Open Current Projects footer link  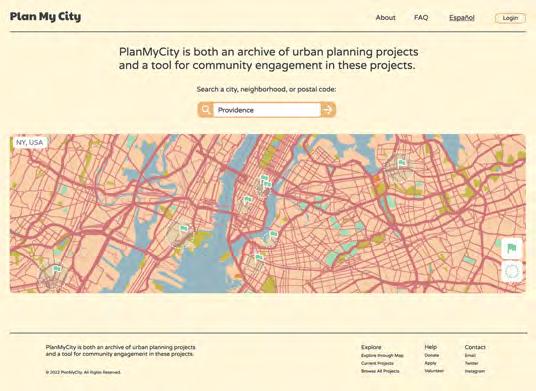point(377,363)
